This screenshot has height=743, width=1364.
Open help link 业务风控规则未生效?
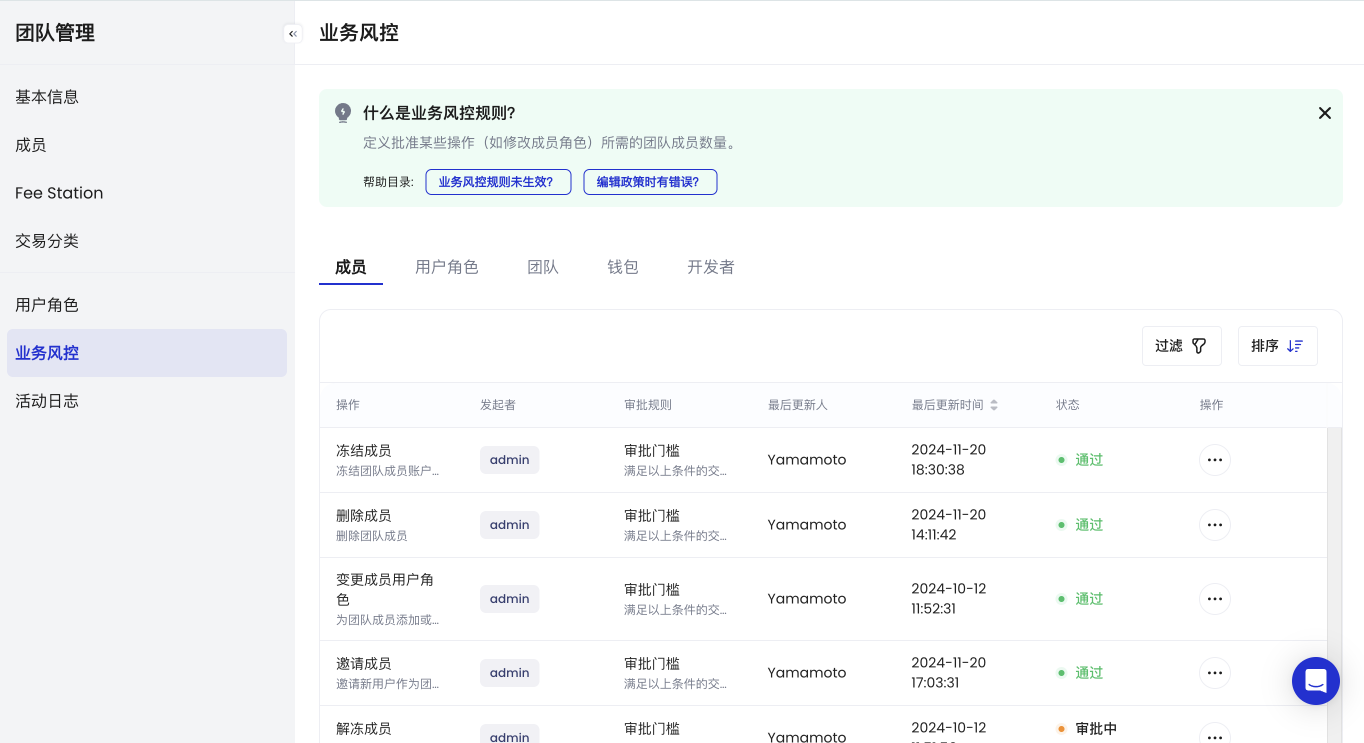(x=498, y=182)
